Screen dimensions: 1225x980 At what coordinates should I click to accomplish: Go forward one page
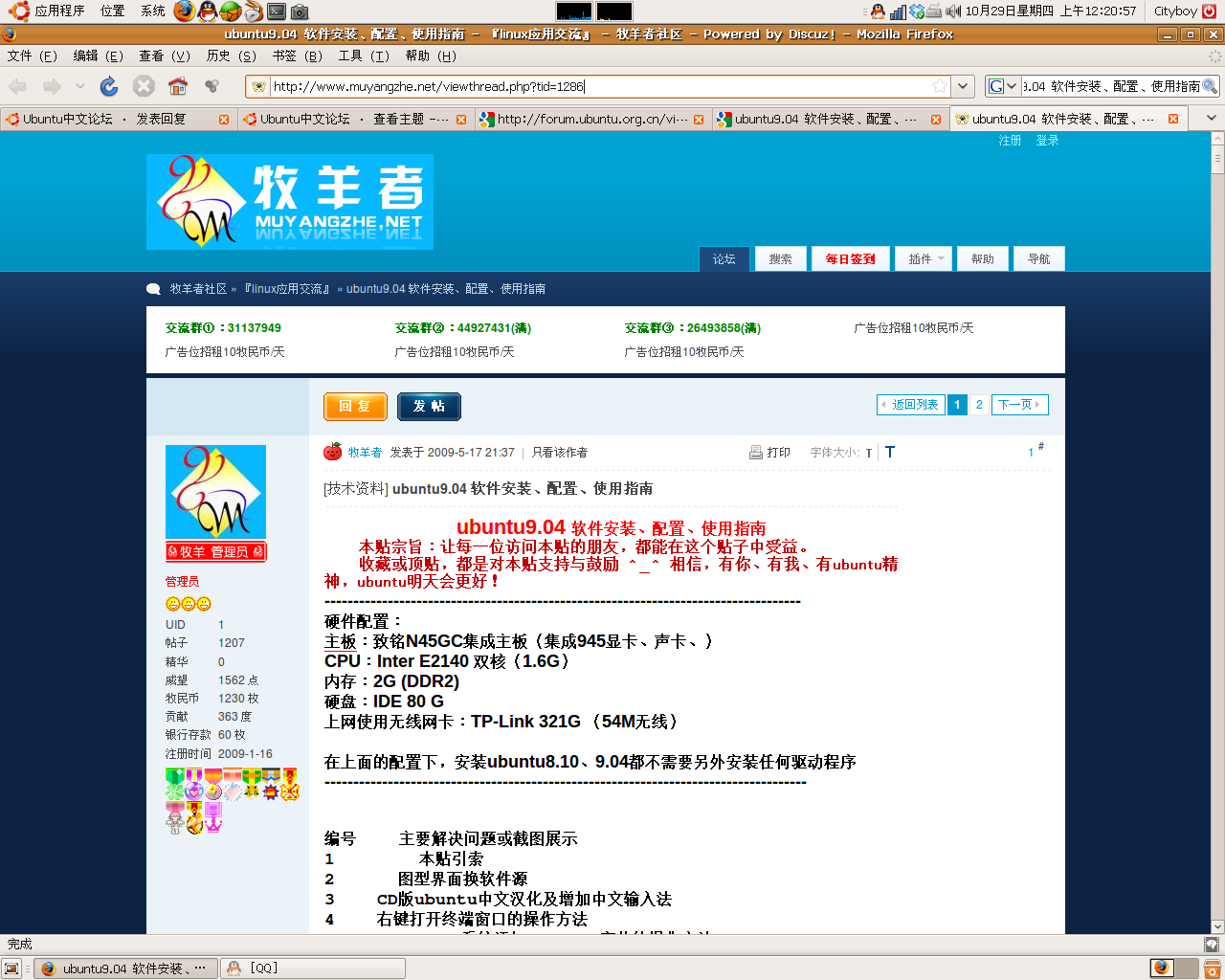[x=52, y=87]
